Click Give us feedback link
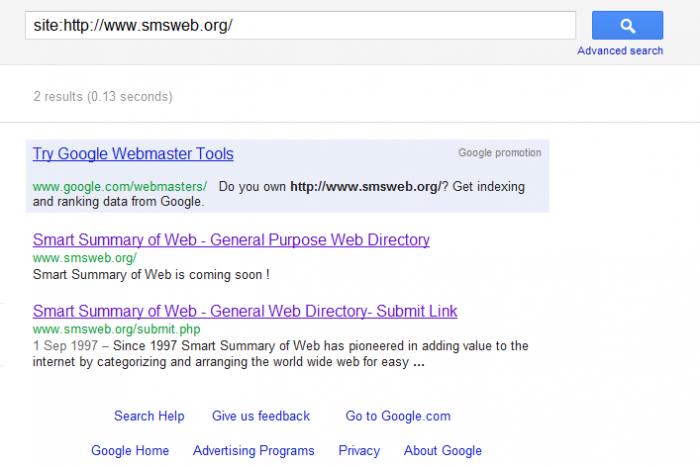The image size is (700, 467). tap(261, 416)
